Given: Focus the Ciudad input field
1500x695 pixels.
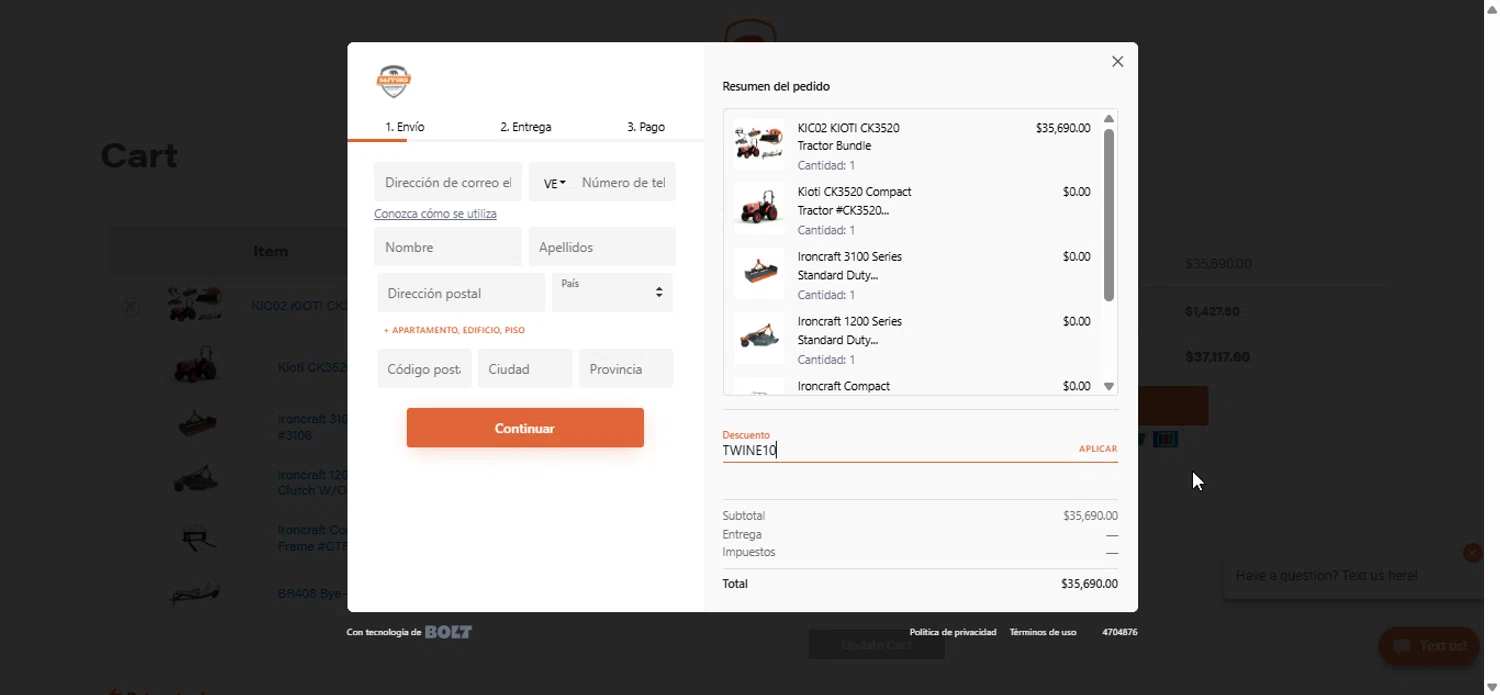Looking at the screenshot, I should (x=525, y=369).
